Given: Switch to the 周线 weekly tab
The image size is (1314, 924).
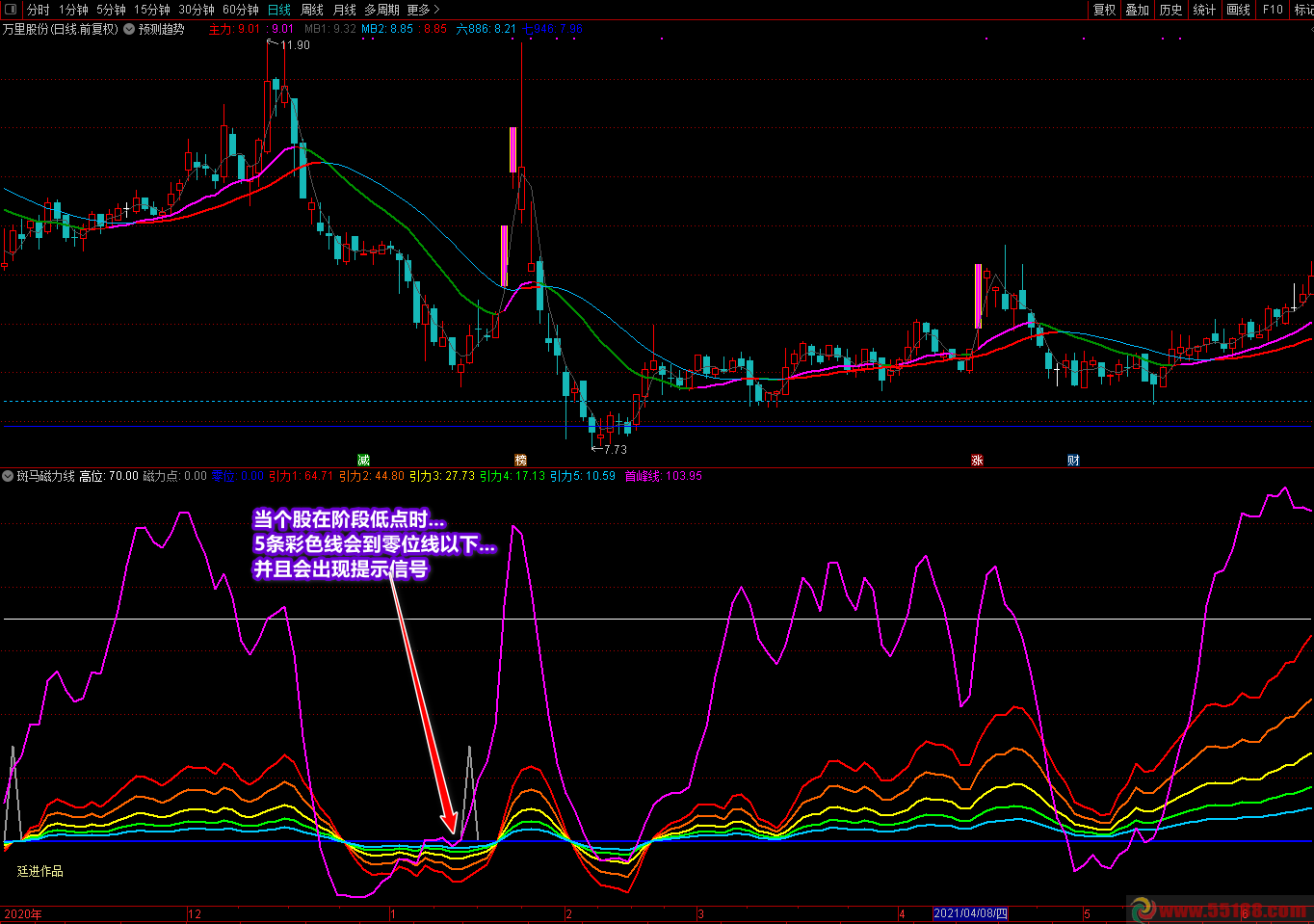Looking at the screenshot, I should [x=312, y=10].
